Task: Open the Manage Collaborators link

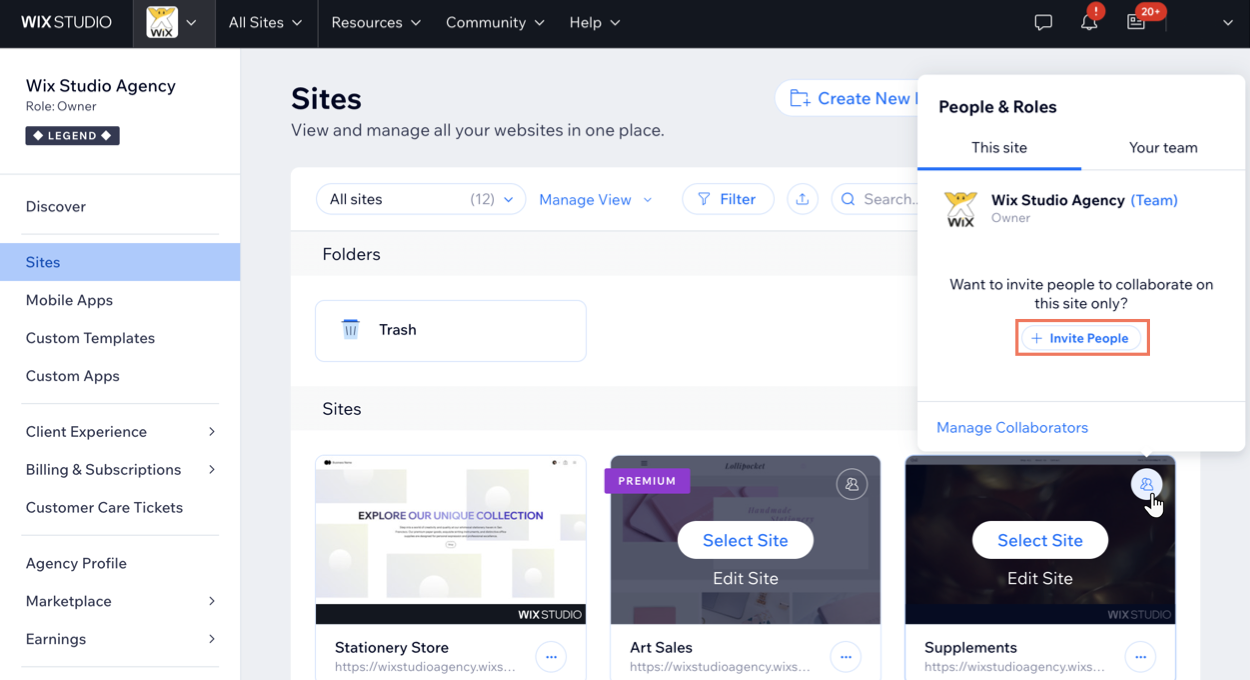Action: (1012, 428)
